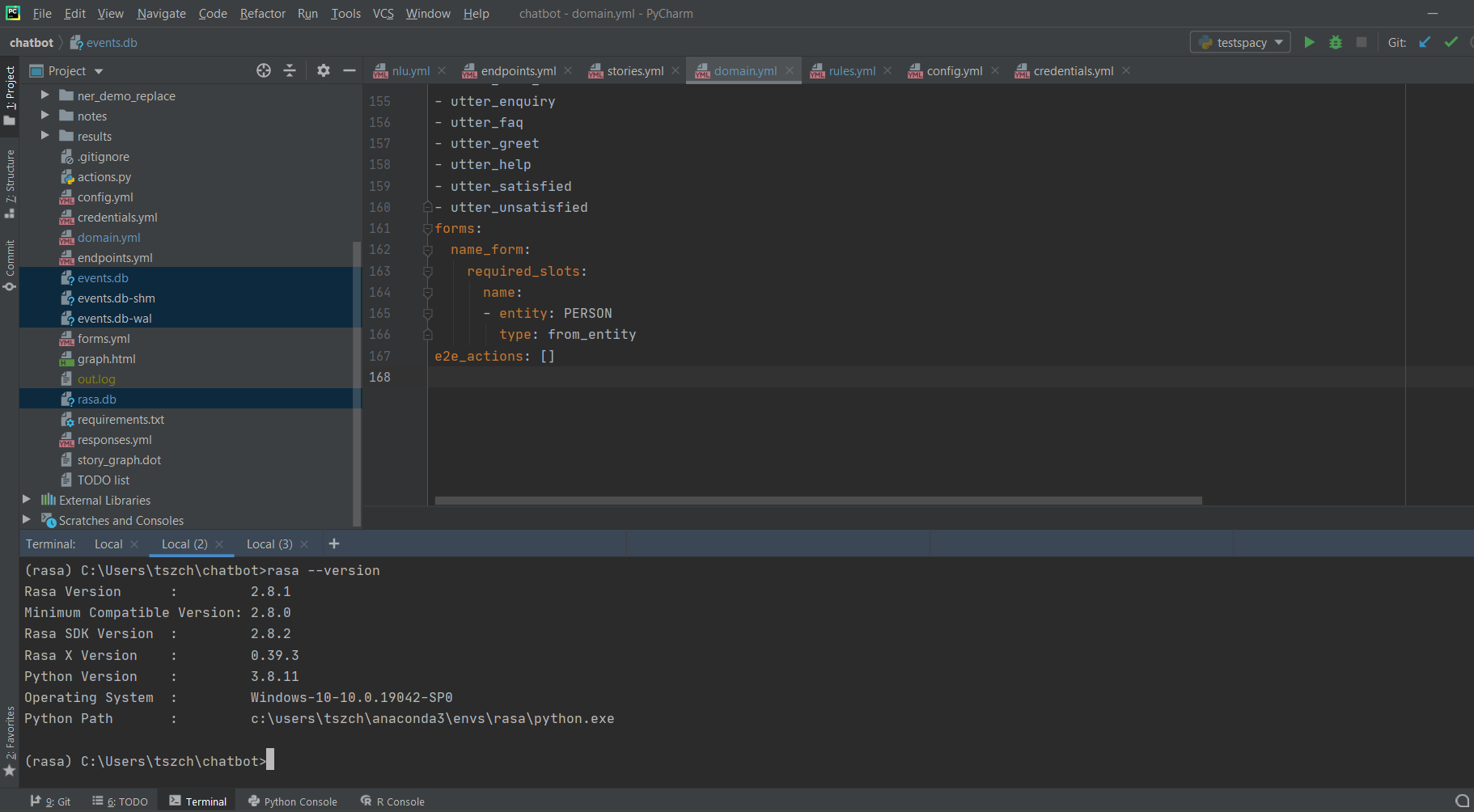Expand the ner_demo_replace folder
This screenshot has width=1474, height=812.
click(45, 95)
